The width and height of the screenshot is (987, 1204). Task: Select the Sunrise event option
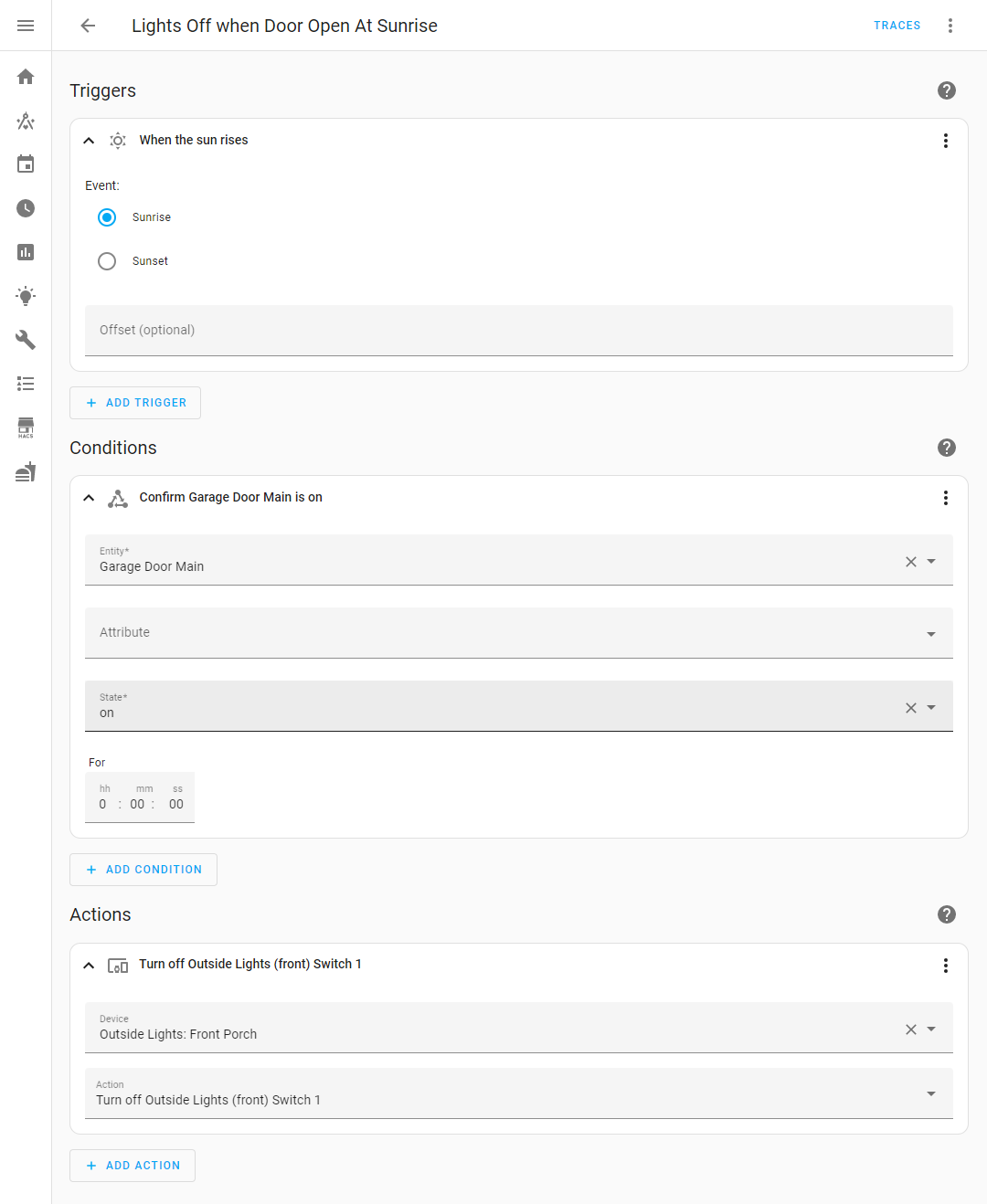tap(107, 217)
